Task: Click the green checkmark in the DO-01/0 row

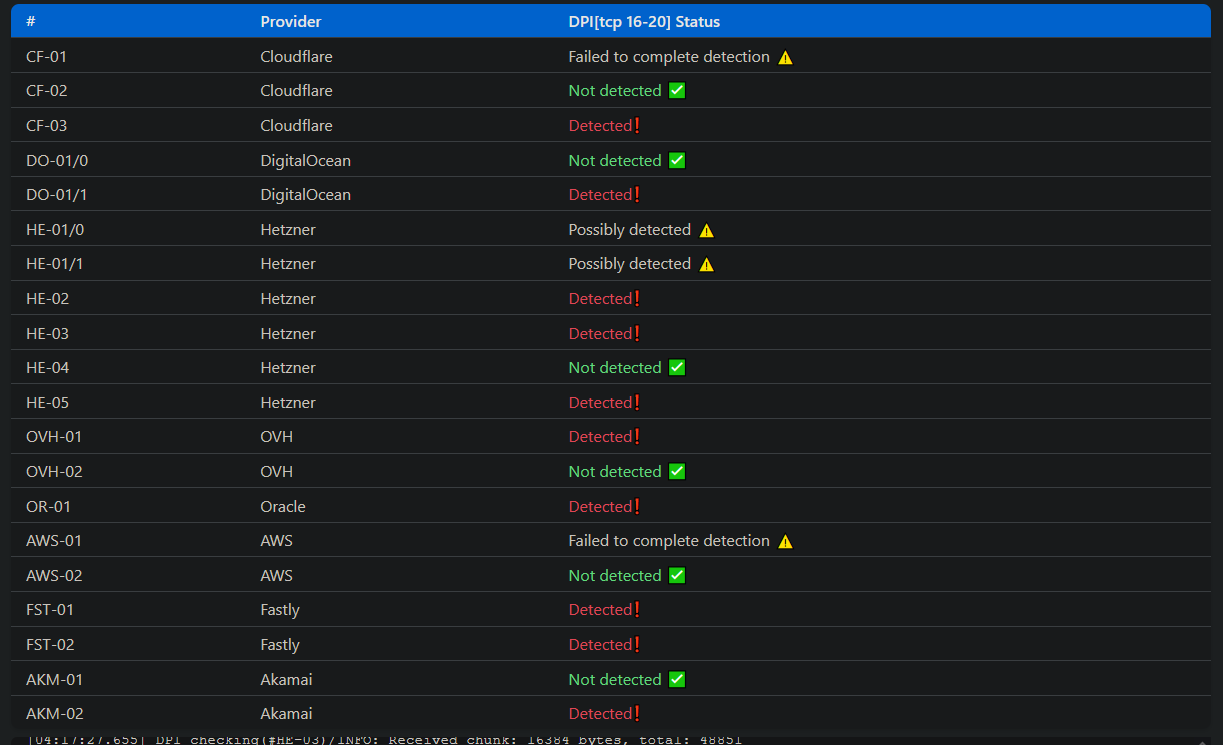Action: (x=677, y=160)
